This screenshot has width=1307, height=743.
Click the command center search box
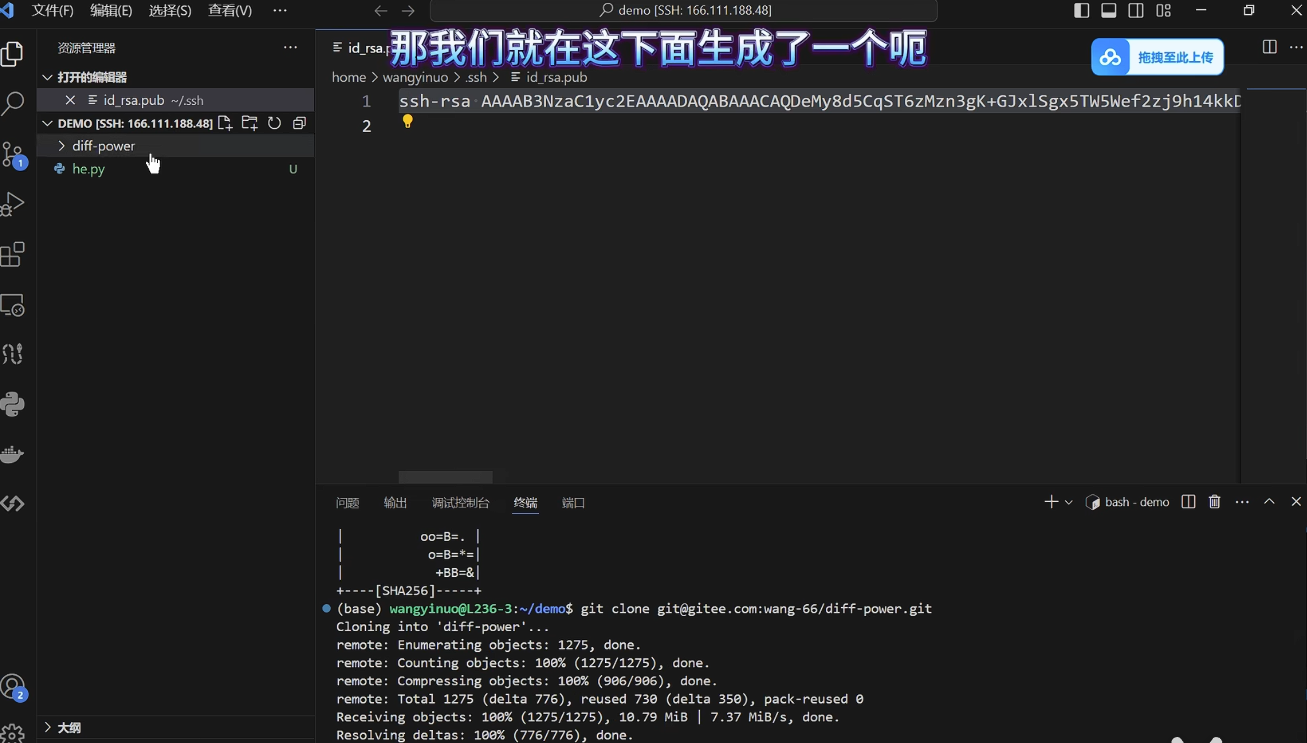(x=684, y=11)
